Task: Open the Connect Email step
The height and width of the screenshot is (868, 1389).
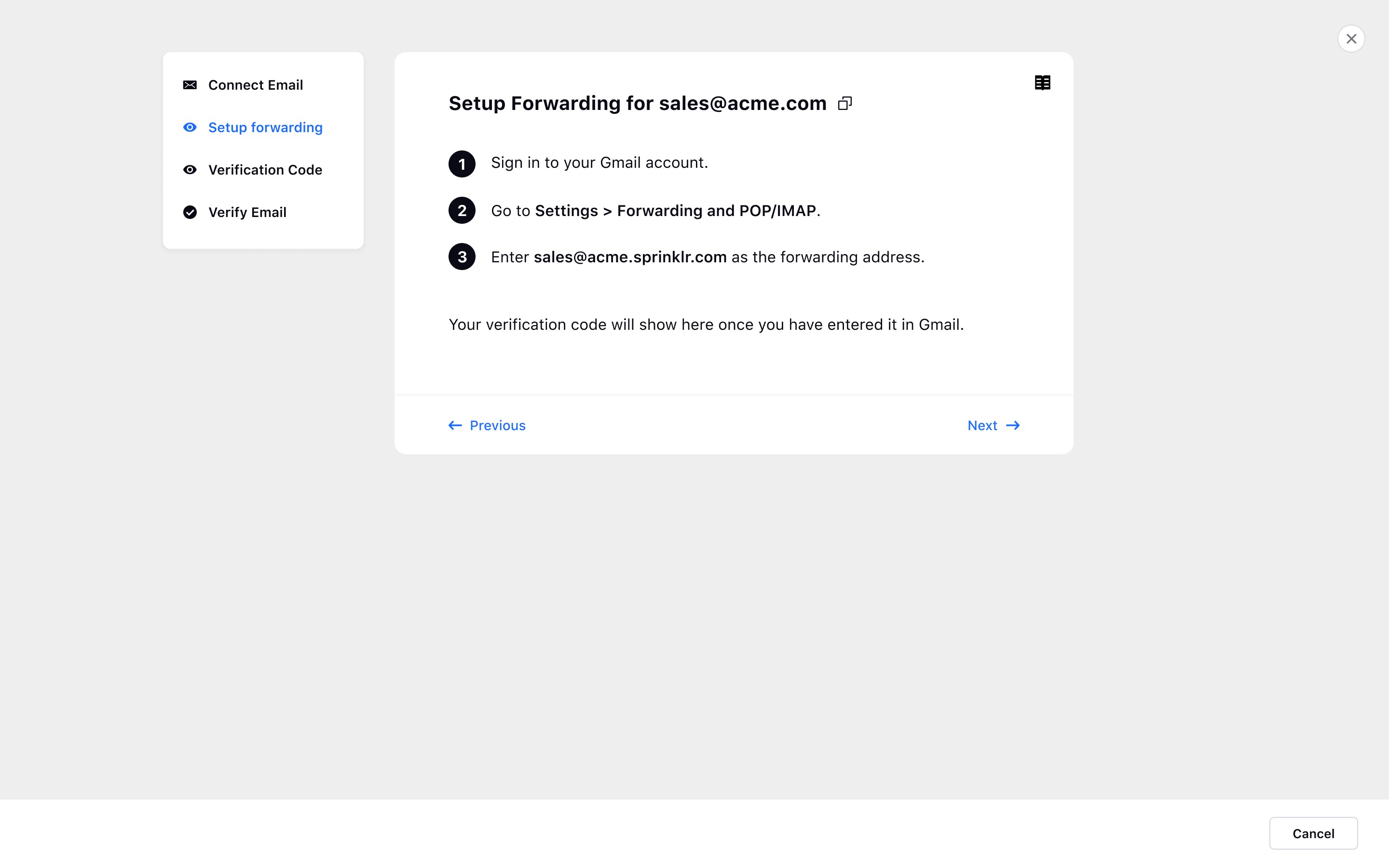Action: [256, 85]
